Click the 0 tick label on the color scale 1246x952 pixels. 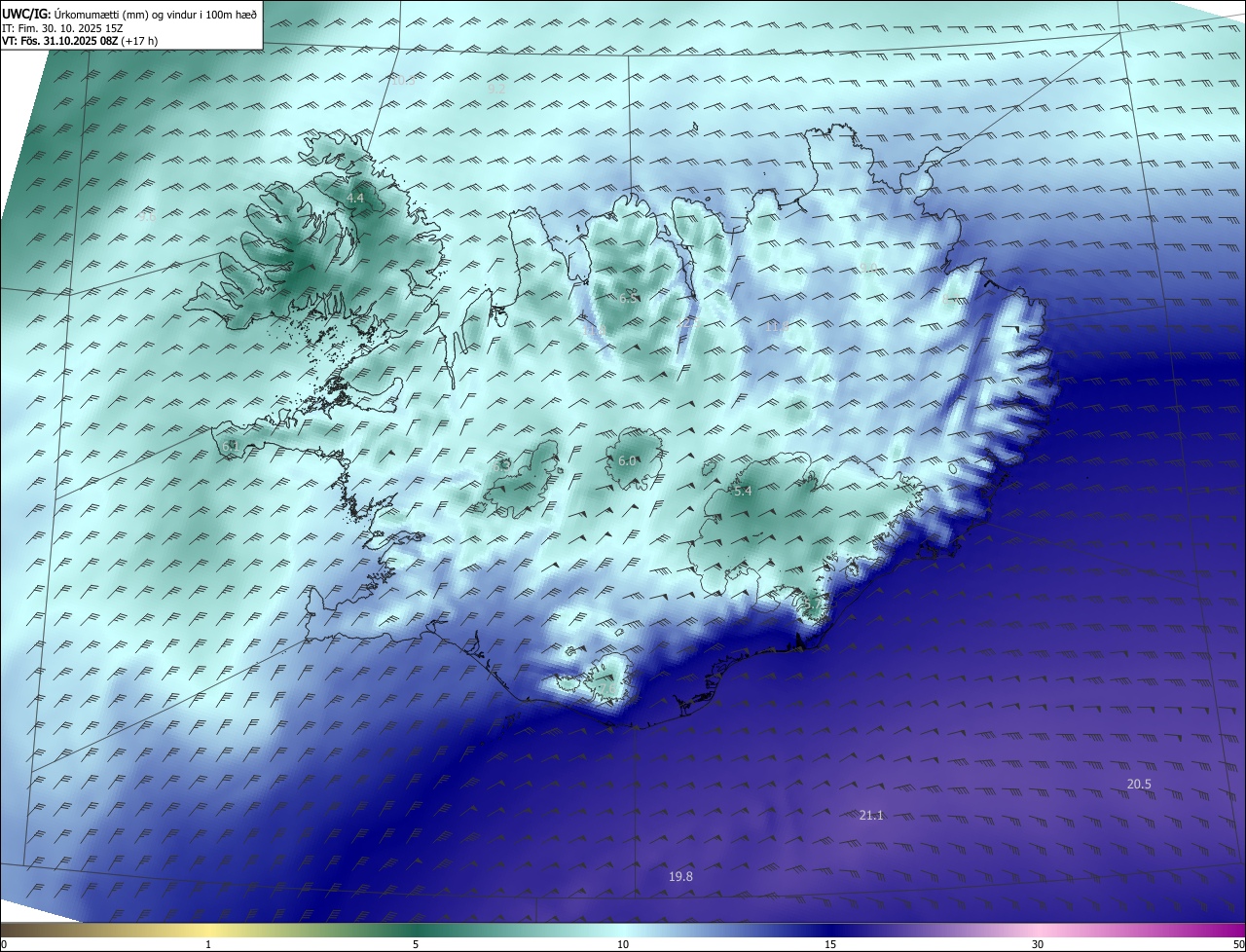4,944
